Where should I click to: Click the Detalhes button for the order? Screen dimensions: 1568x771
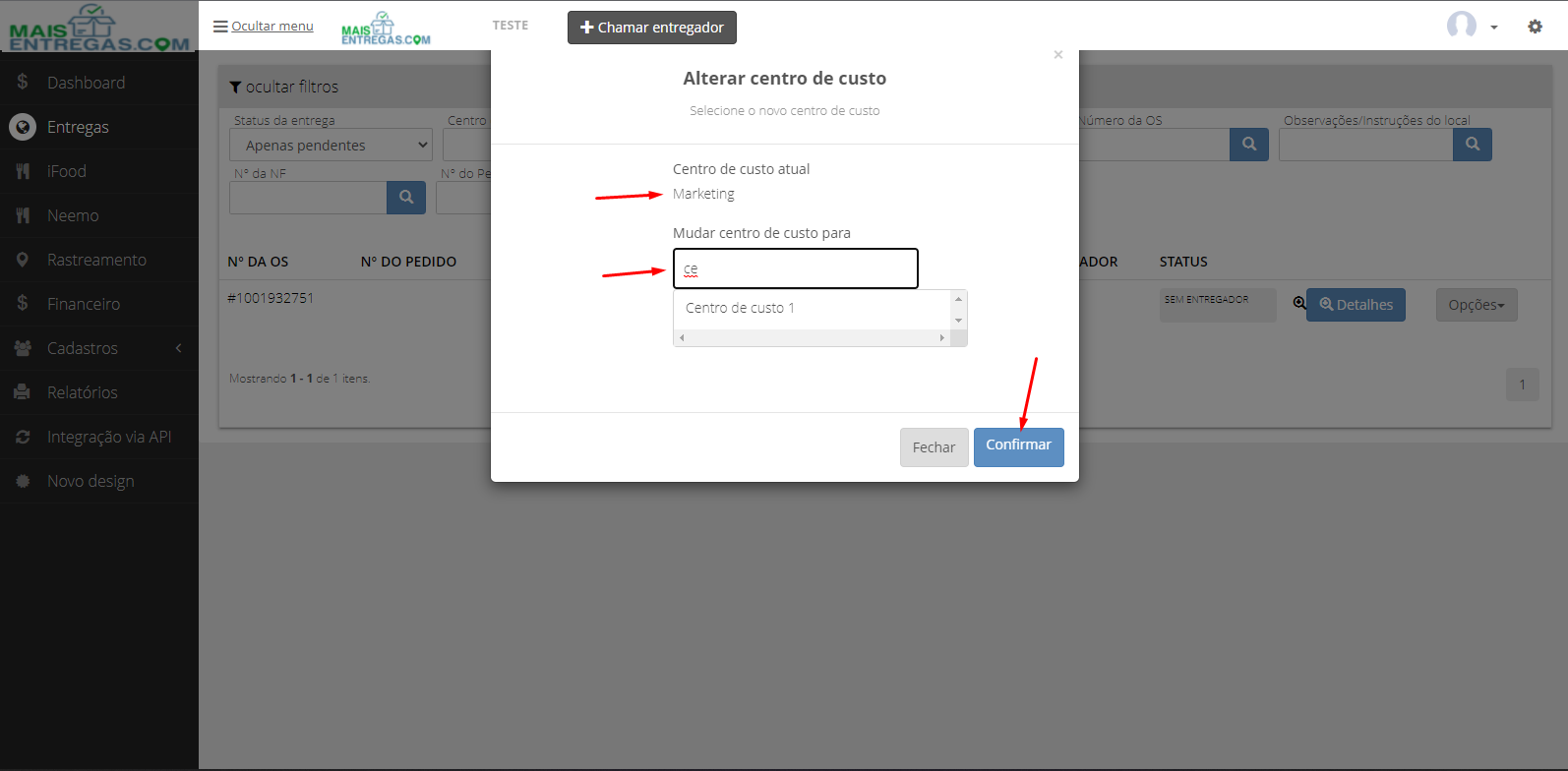(1356, 305)
